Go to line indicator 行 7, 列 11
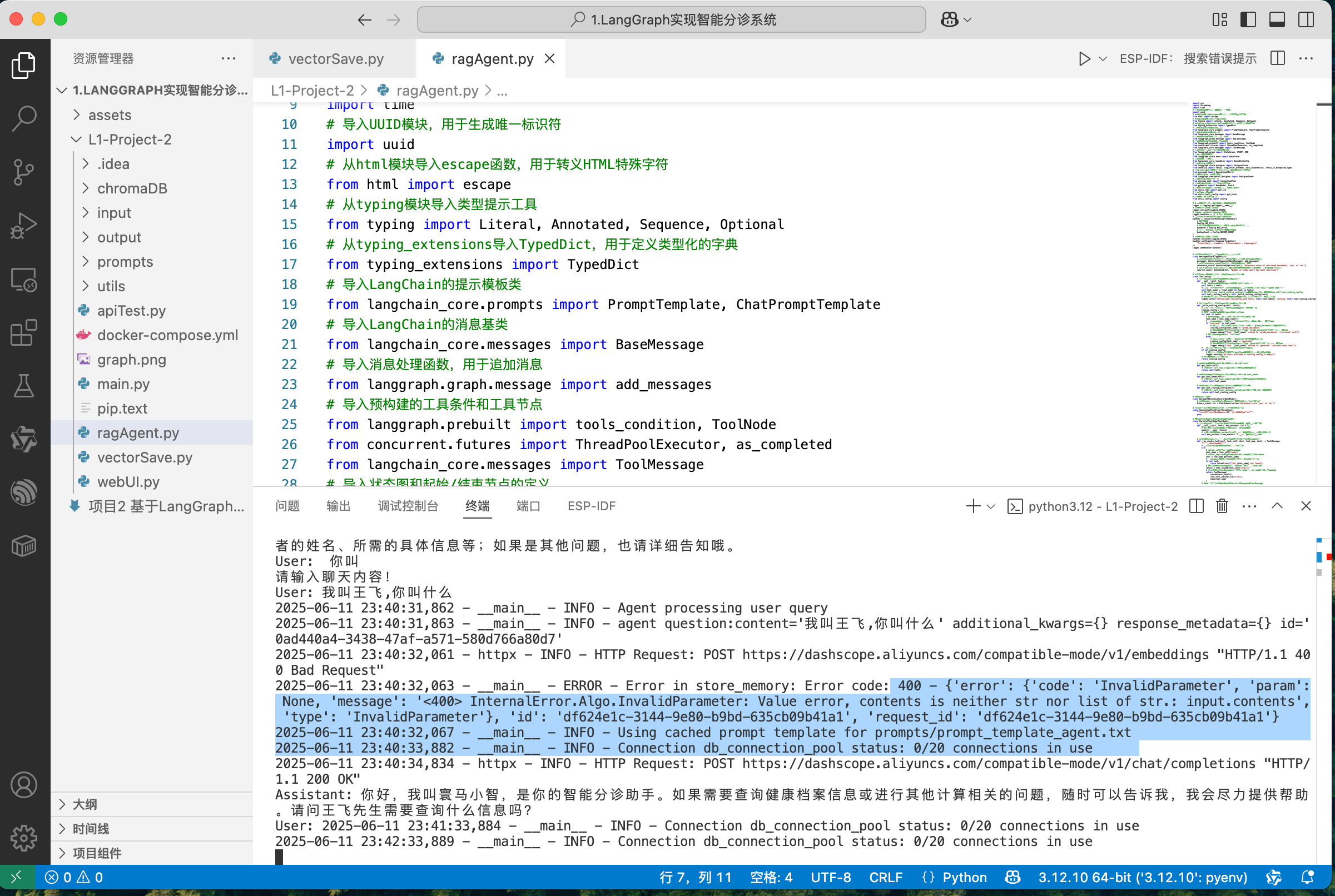 pyautogui.click(x=696, y=877)
